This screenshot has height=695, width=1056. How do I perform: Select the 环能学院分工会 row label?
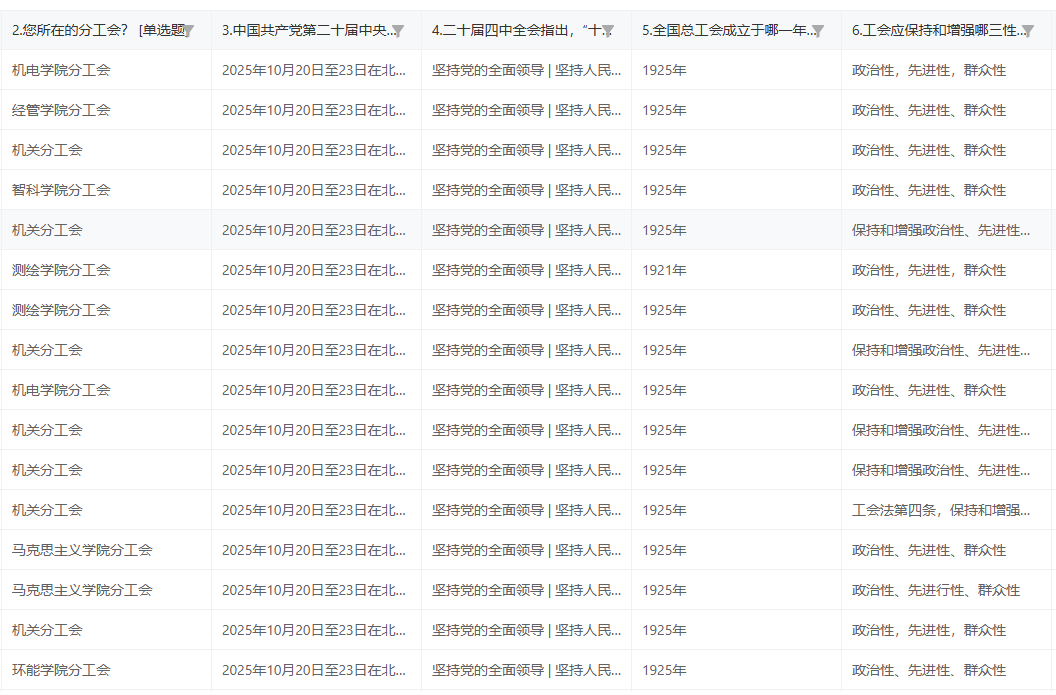click(61, 670)
